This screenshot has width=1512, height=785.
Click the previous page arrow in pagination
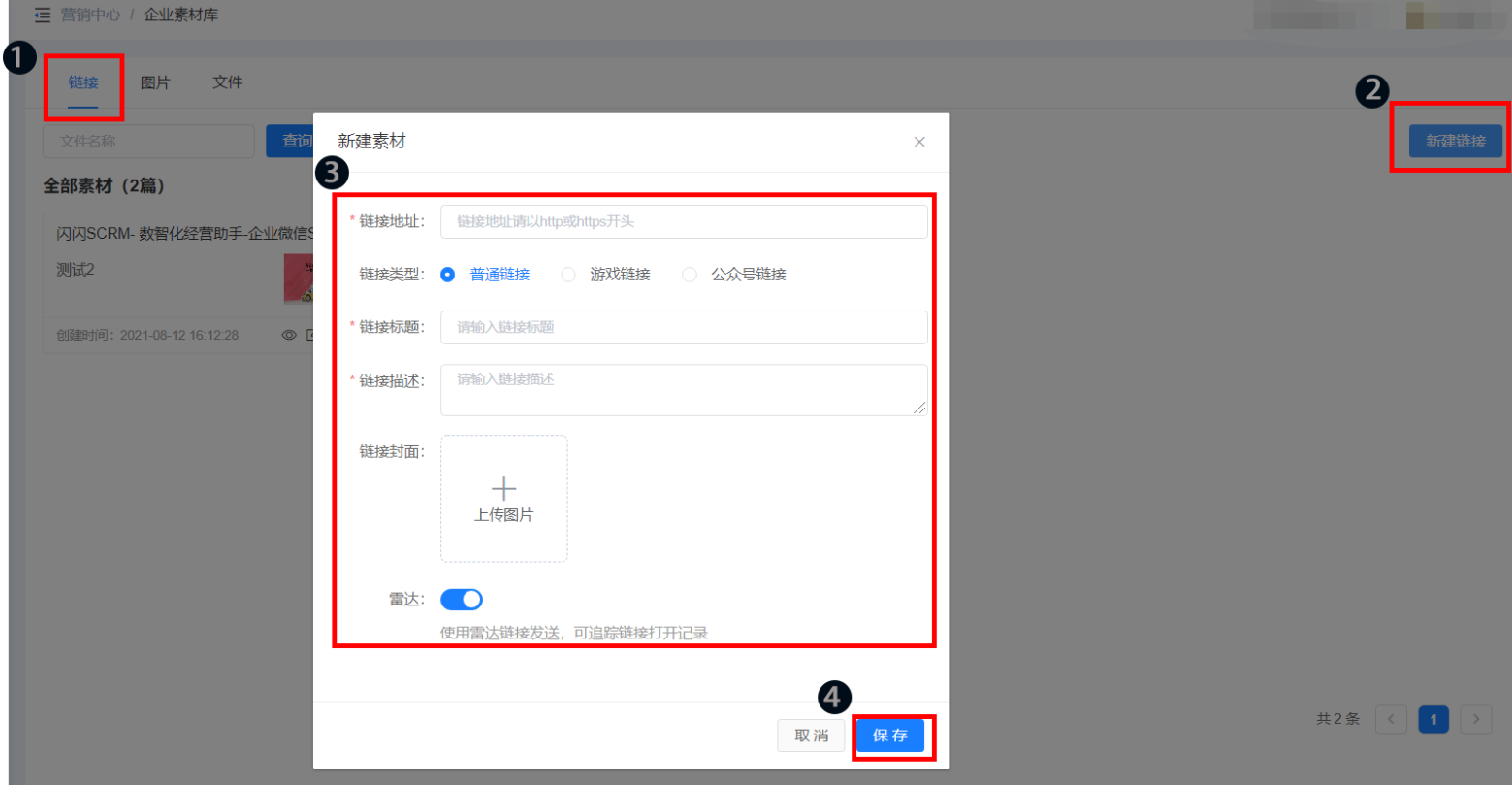coord(1391,719)
